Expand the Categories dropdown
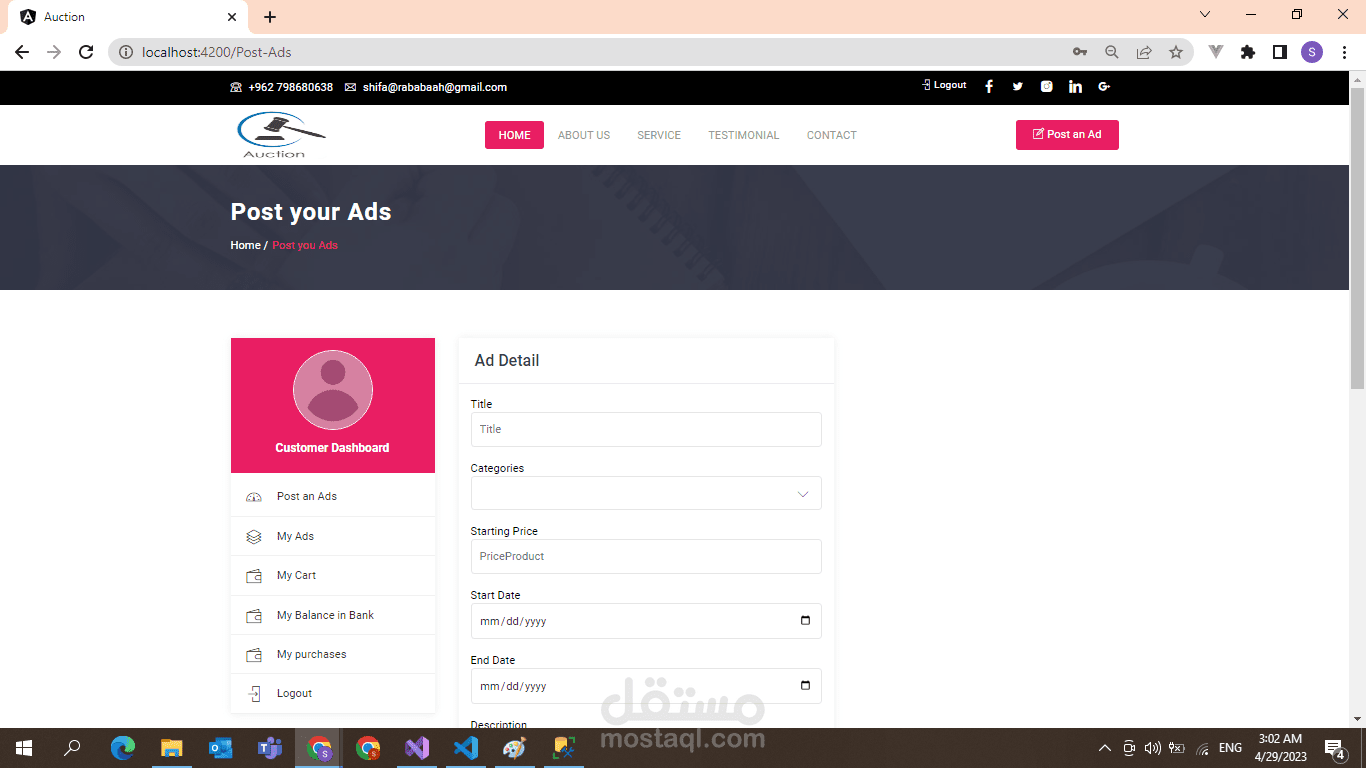Screen dimensions: 1366x768 (646, 493)
